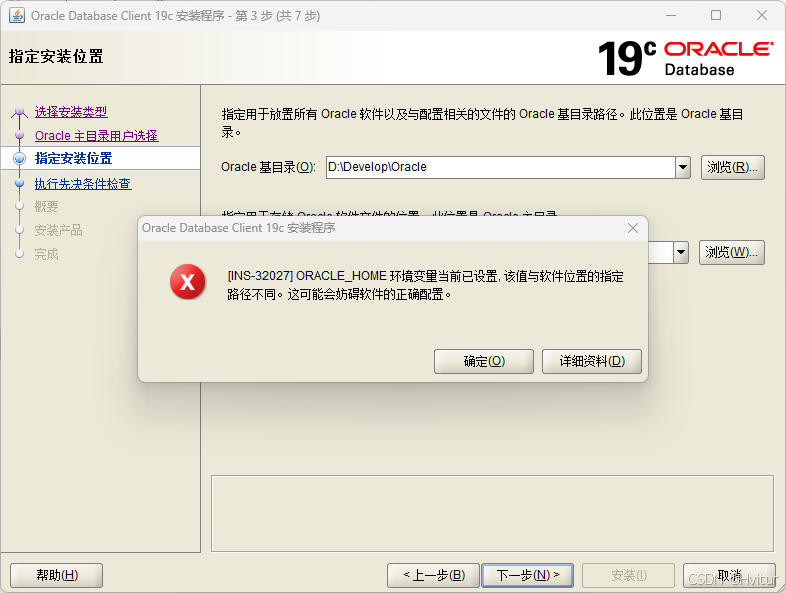Go to 选择安装类型 step link
Image resolution: width=786 pixels, height=593 pixels.
point(71,112)
